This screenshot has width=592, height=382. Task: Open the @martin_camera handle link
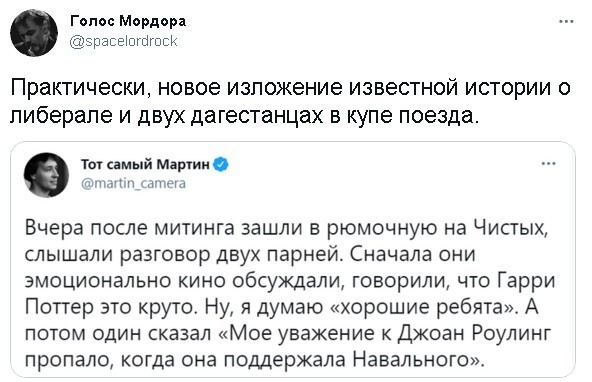point(133,184)
